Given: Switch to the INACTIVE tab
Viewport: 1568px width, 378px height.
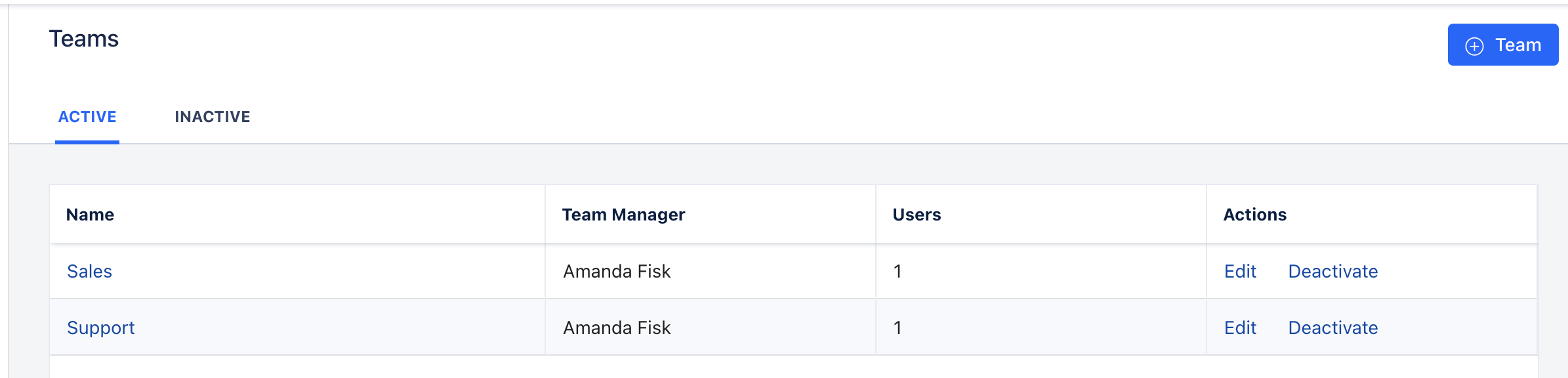Looking at the screenshot, I should click(x=213, y=117).
